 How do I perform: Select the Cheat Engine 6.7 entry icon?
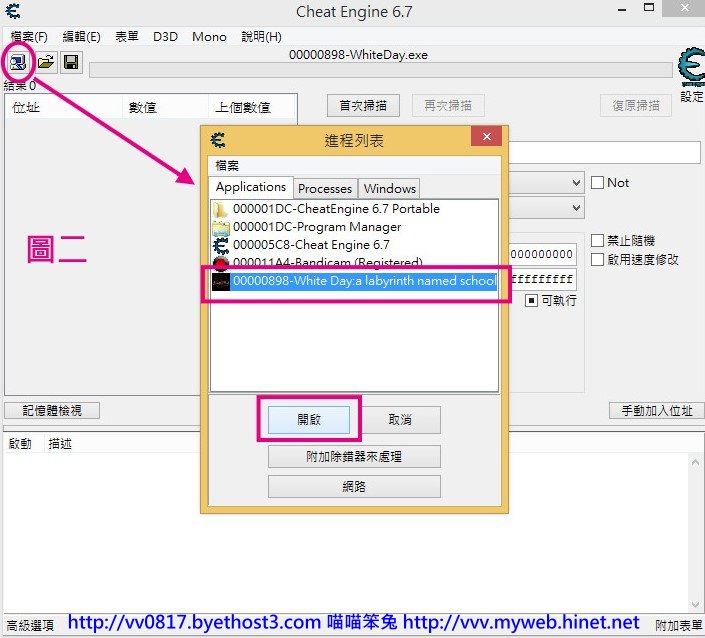tap(221, 245)
